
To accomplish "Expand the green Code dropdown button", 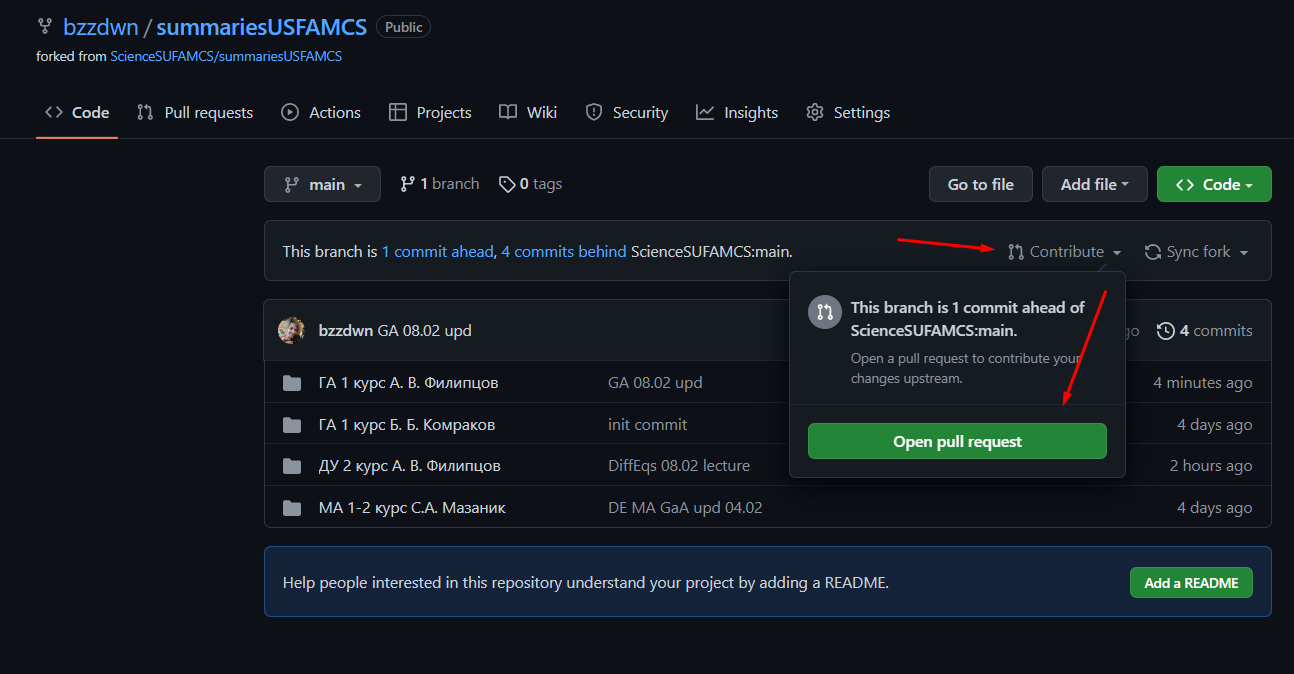I will tap(1214, 184).
